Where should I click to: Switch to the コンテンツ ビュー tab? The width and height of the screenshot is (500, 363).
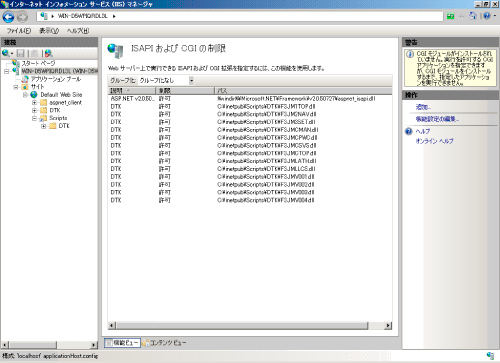164,343
